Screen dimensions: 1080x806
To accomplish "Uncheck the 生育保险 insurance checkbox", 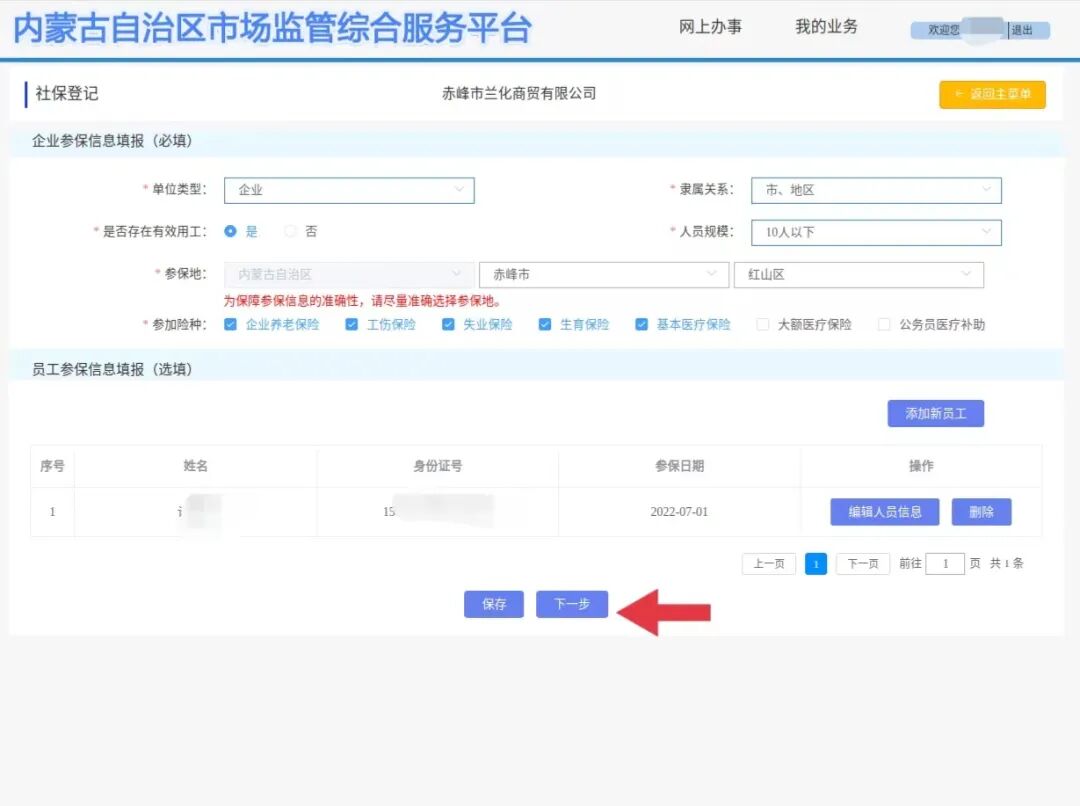I will 544,324.
